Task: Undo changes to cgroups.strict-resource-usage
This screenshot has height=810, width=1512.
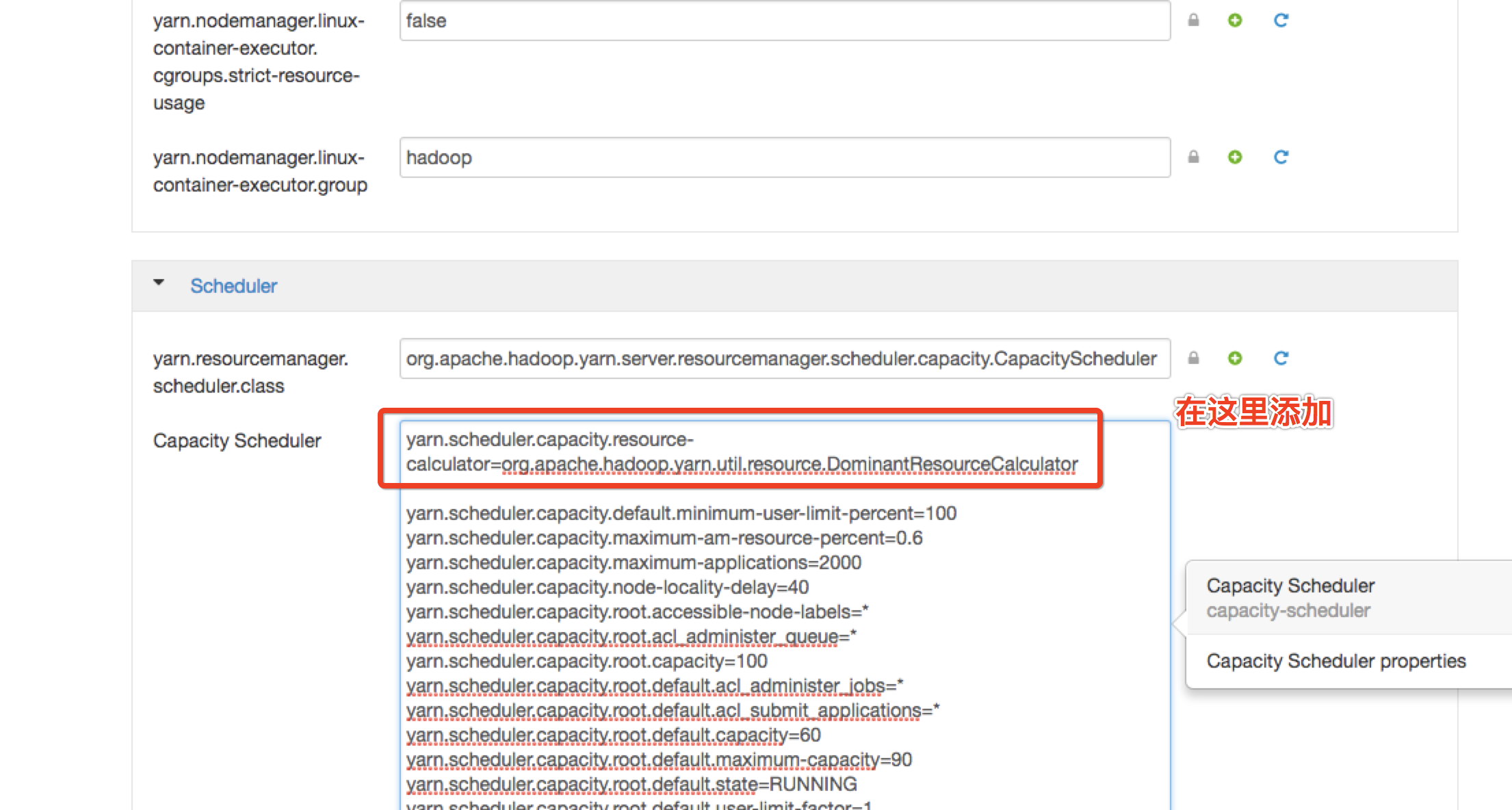Action: (x=1279, y=21)
